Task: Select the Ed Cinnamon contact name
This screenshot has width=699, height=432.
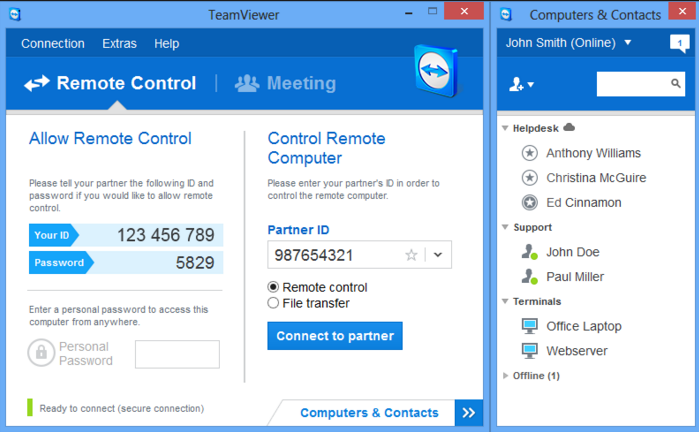Action: [584, 202]
